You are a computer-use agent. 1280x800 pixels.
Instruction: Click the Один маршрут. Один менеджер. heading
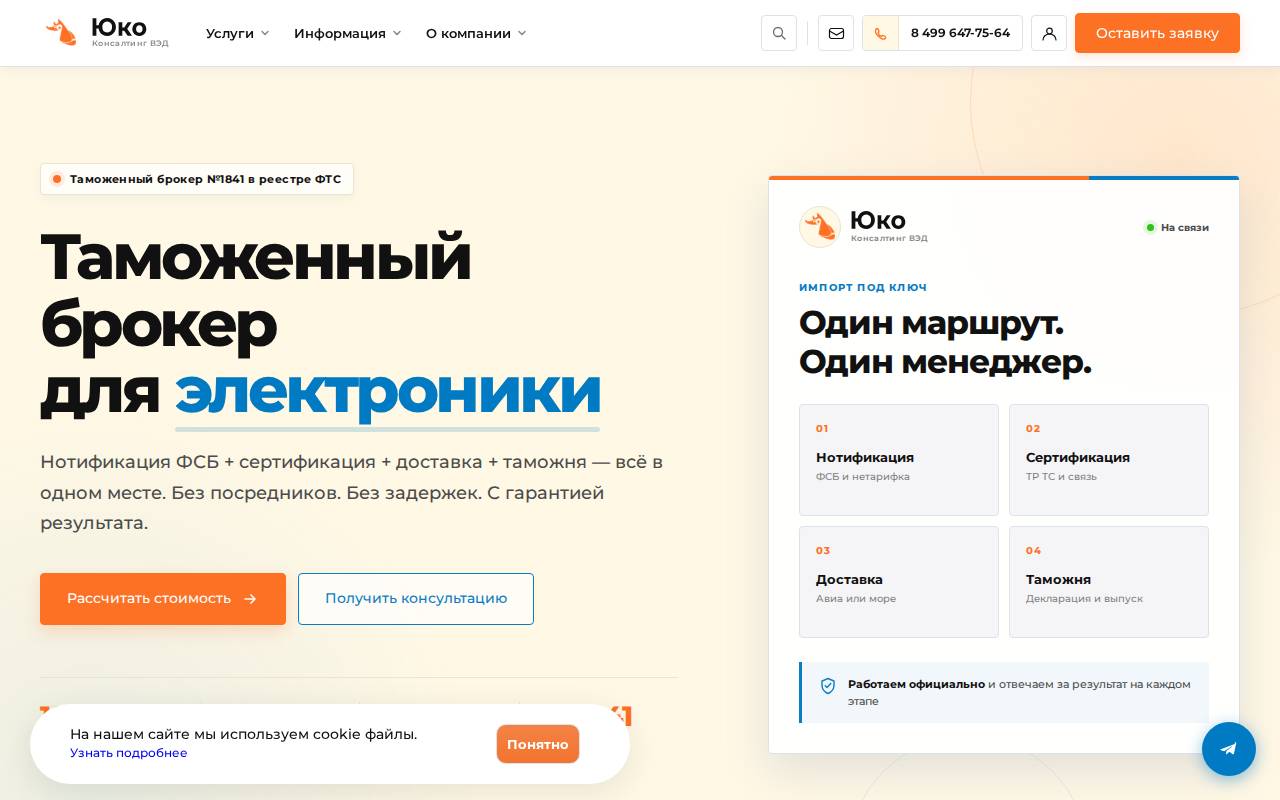(x=945, y=343)
